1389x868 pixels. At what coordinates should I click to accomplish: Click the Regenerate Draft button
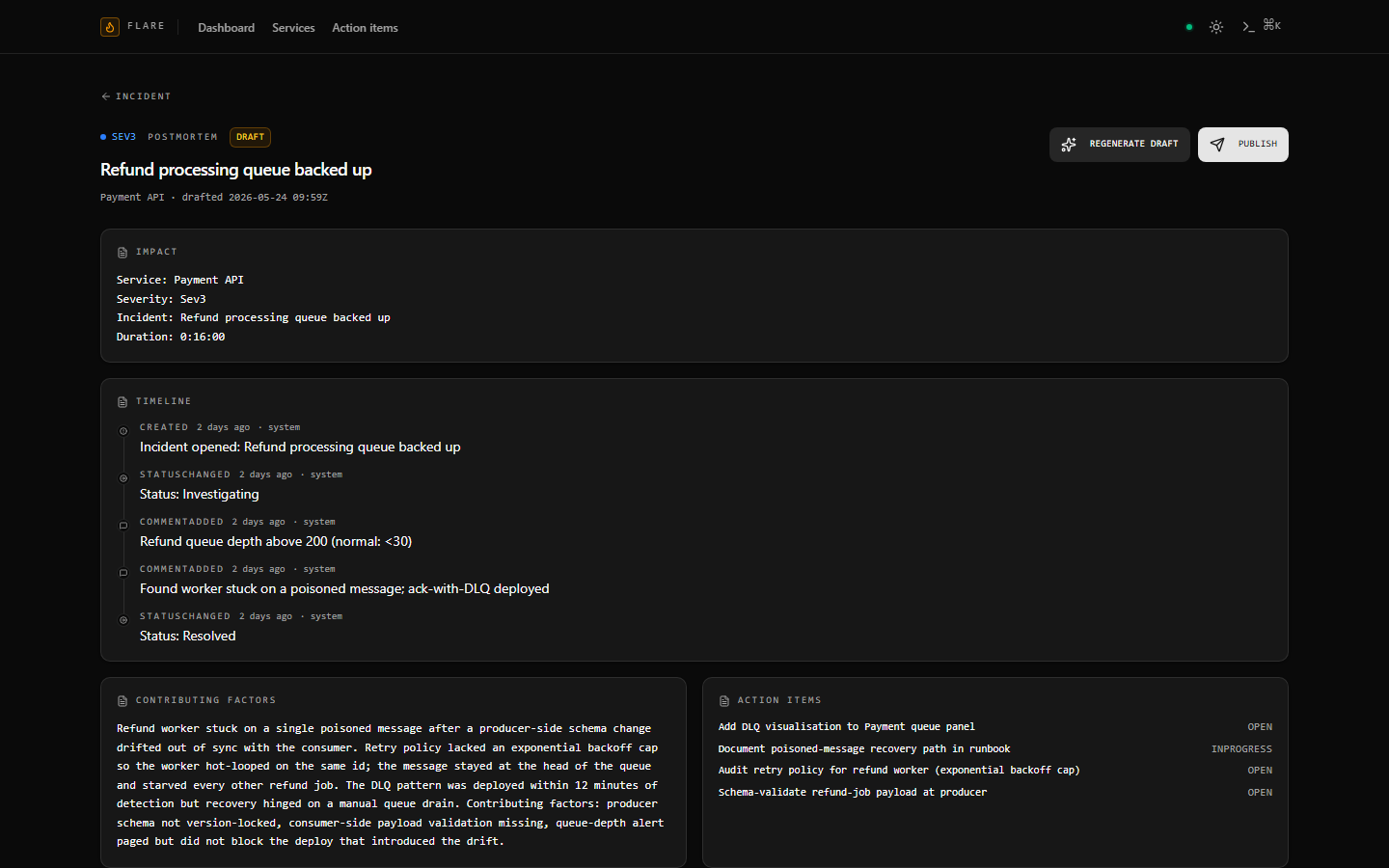point(1120,145)
